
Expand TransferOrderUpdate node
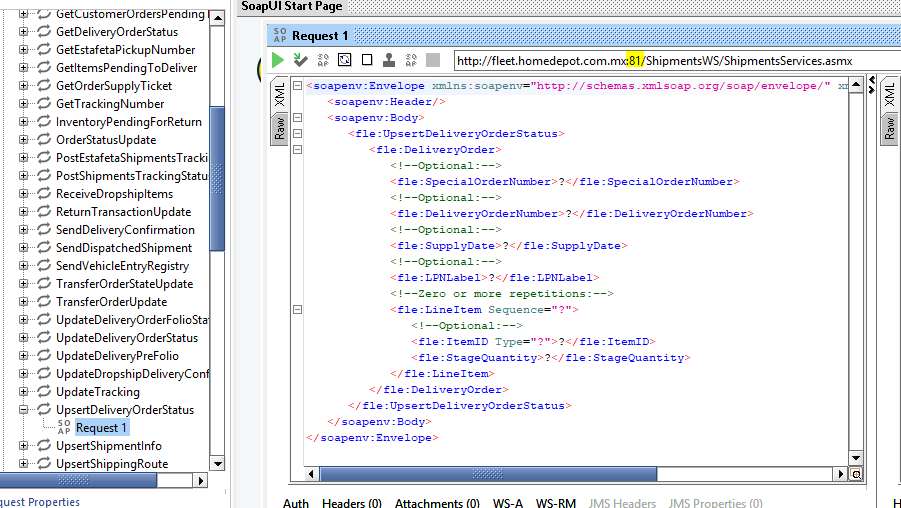pyautogui.click(x=24, y=302)
